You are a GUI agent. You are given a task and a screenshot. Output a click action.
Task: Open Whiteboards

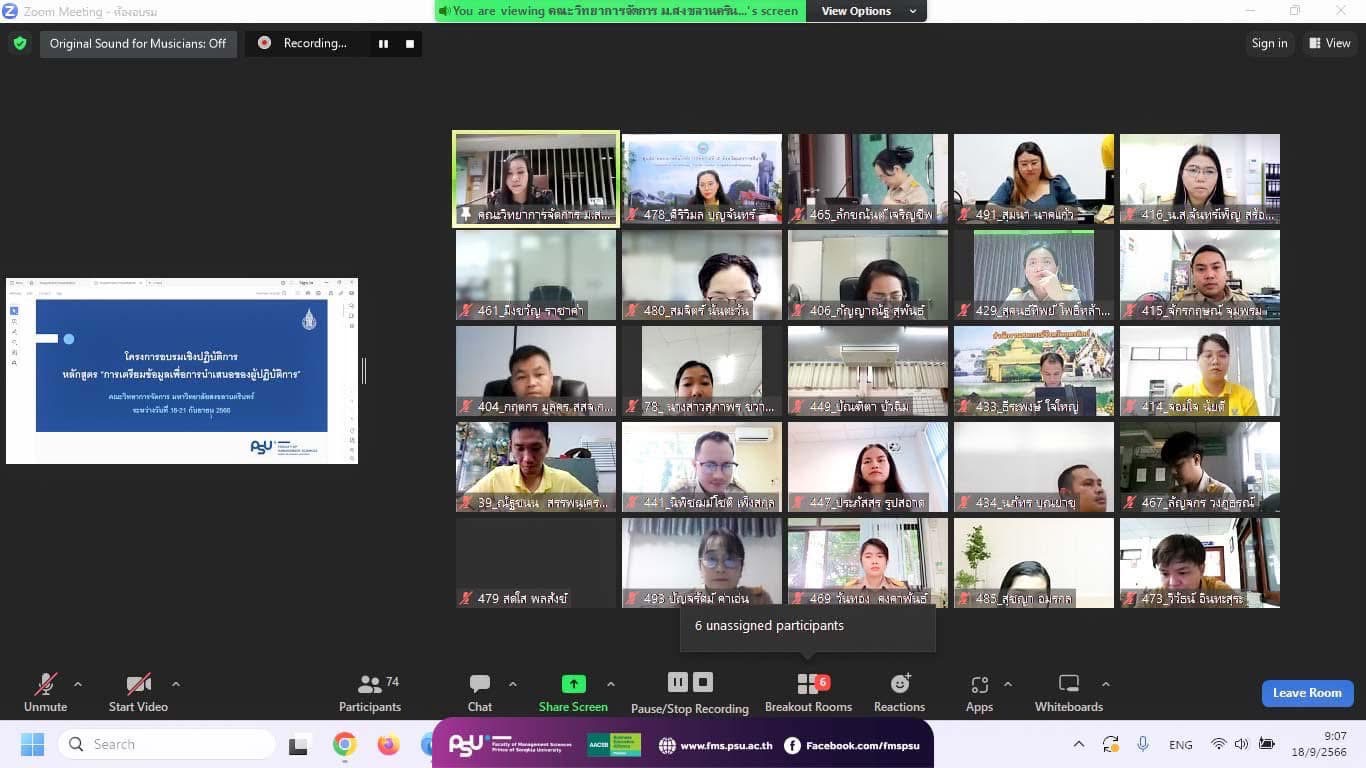coord(1068,693)
